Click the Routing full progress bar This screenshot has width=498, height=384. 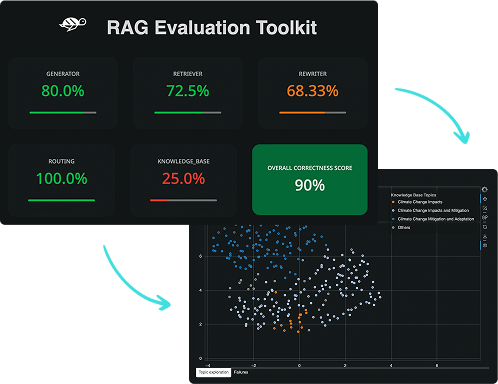click(x=62, y=200)
